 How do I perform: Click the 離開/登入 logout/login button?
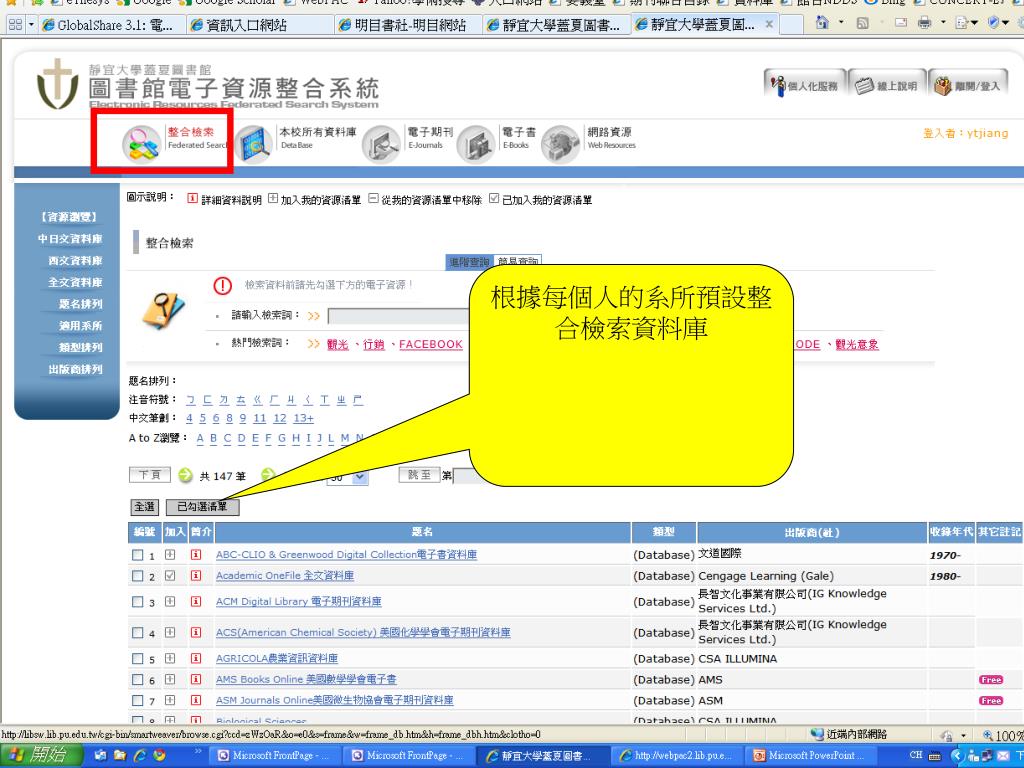tap(968, 85)
